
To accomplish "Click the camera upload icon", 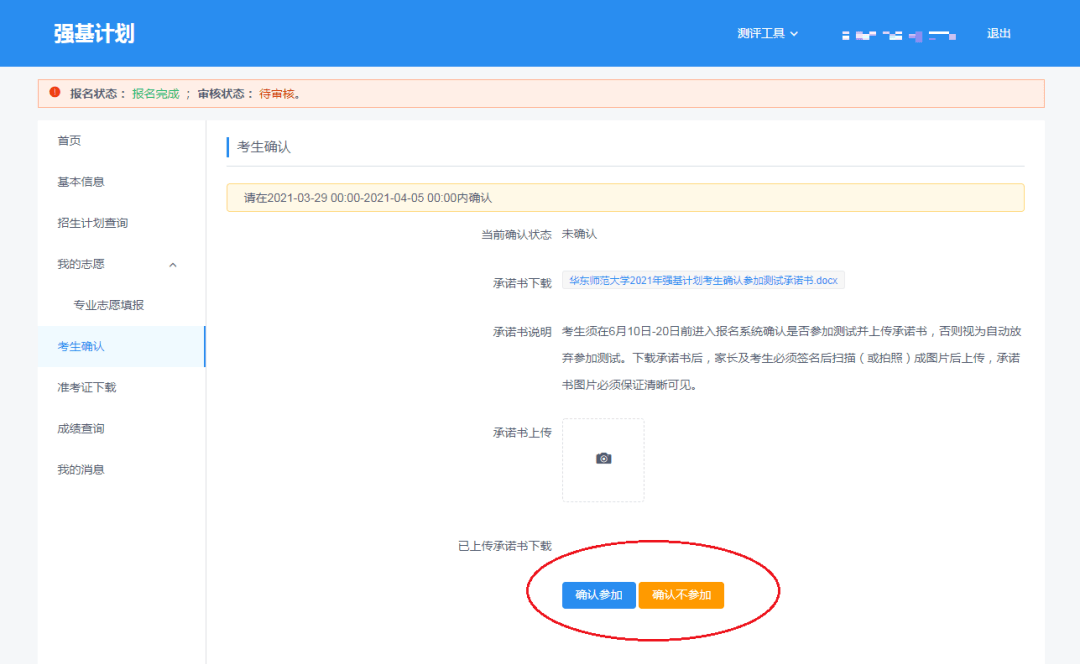I will pyautogui.click(x=603, y=458).
